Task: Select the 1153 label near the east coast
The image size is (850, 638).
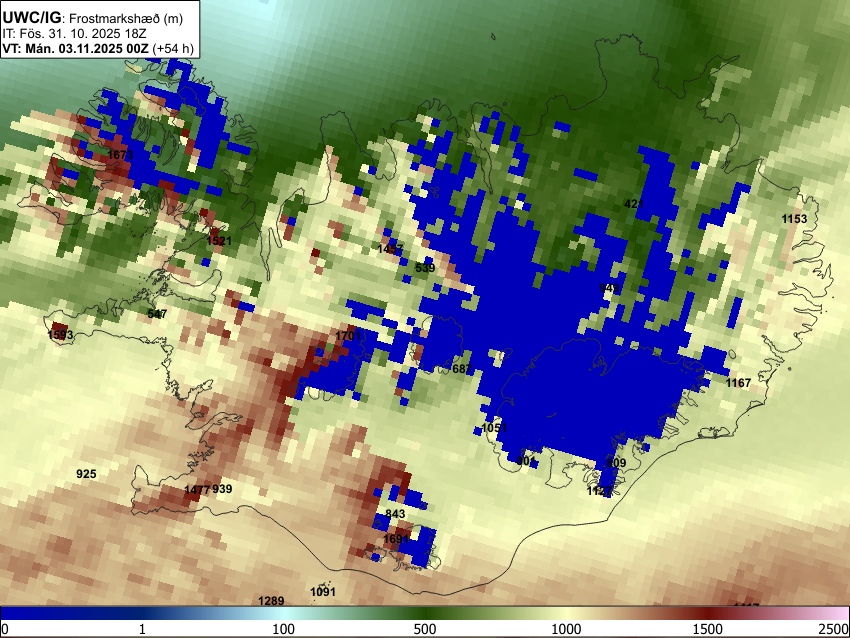Action: click(794, 219)
